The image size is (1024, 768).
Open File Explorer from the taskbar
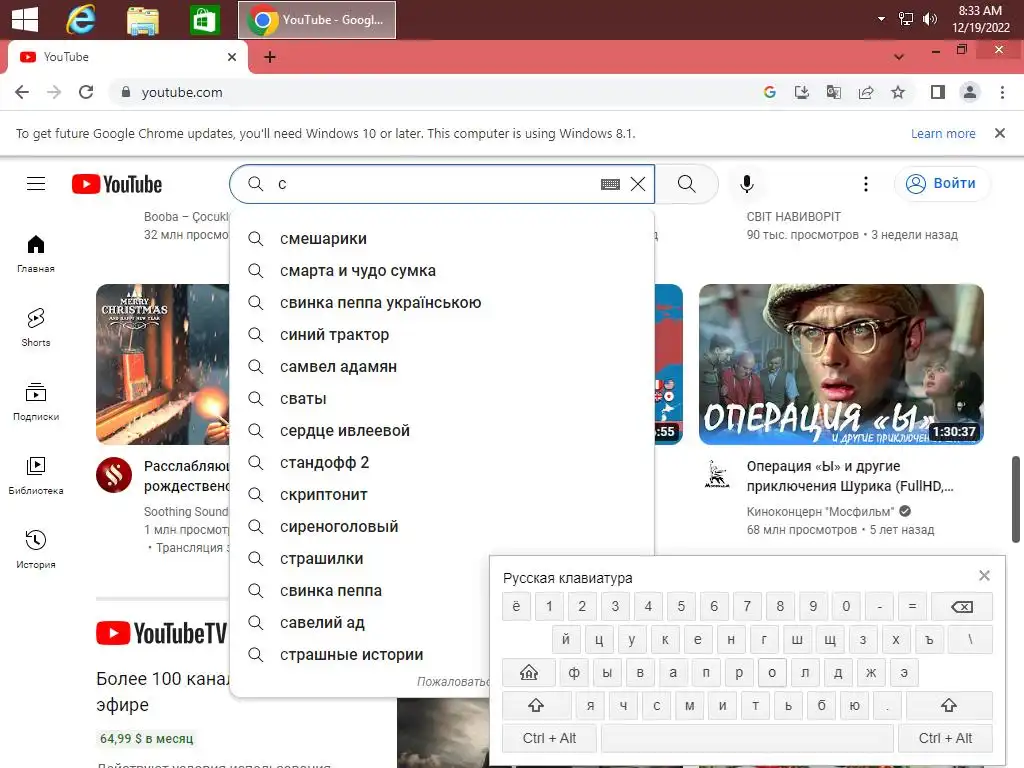click(x=142, y=20)
